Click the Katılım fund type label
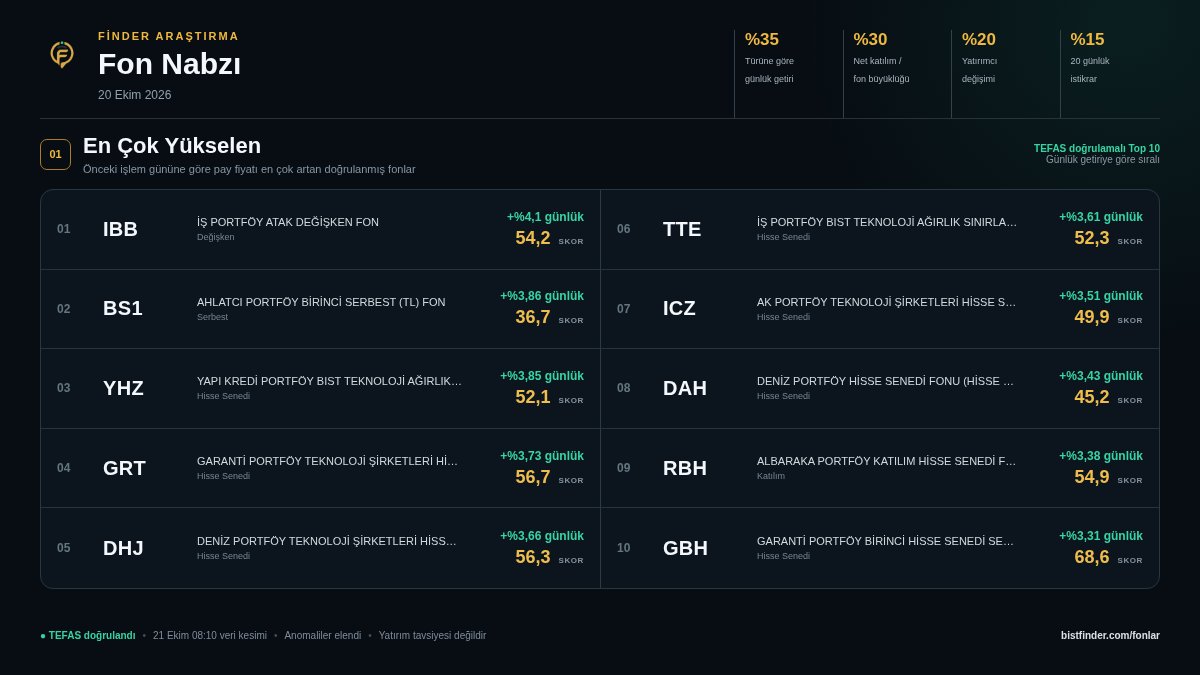Viewport: 1200px width, 675px height. [771, 476]
